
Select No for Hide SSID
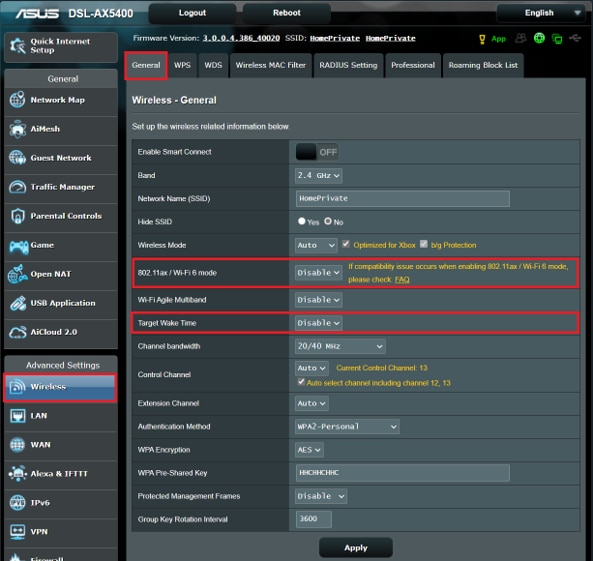coord(328,221)
